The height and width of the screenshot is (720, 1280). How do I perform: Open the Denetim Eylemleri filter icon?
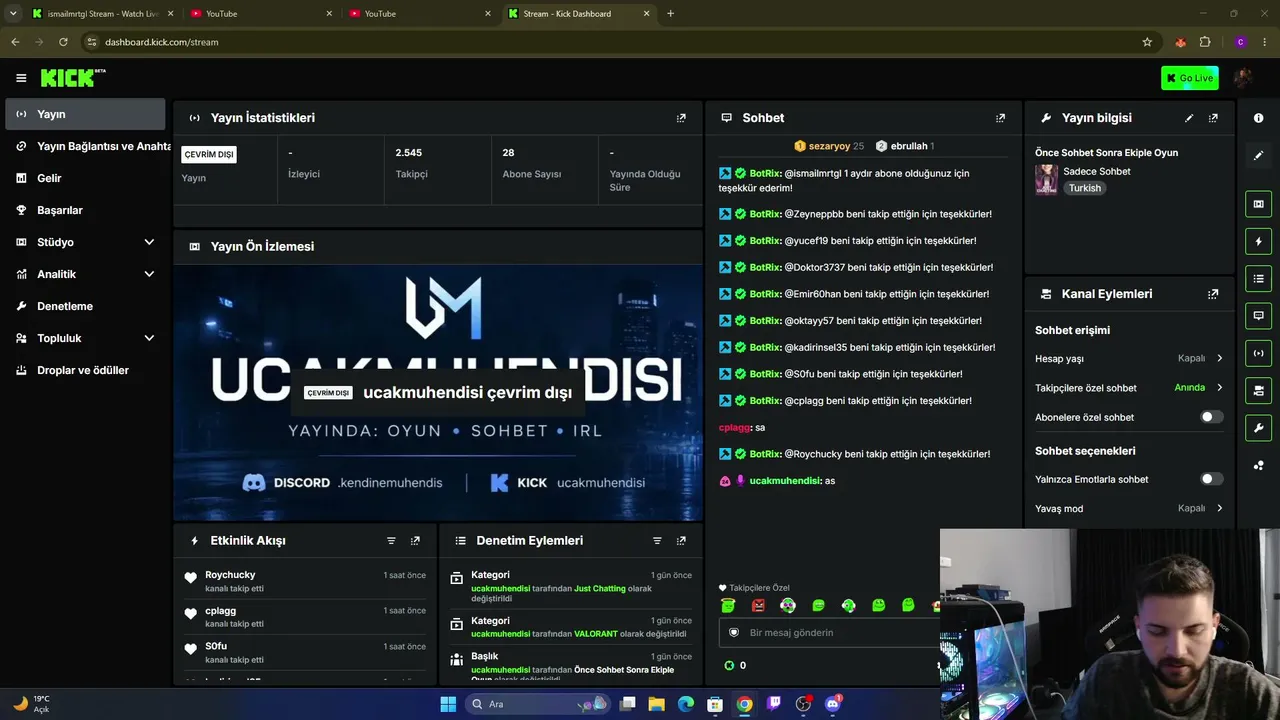pyautogui.click(x=657, y=541)
